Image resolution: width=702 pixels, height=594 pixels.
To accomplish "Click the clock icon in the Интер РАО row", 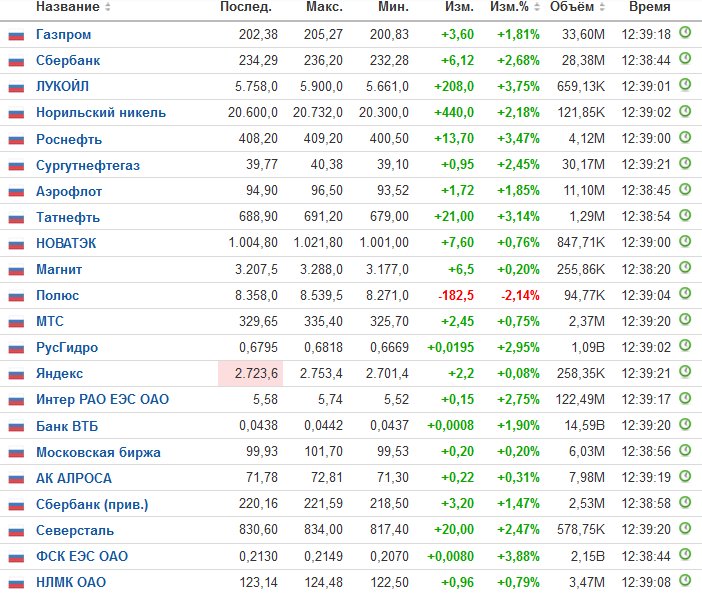I will [x=685, y=397].
